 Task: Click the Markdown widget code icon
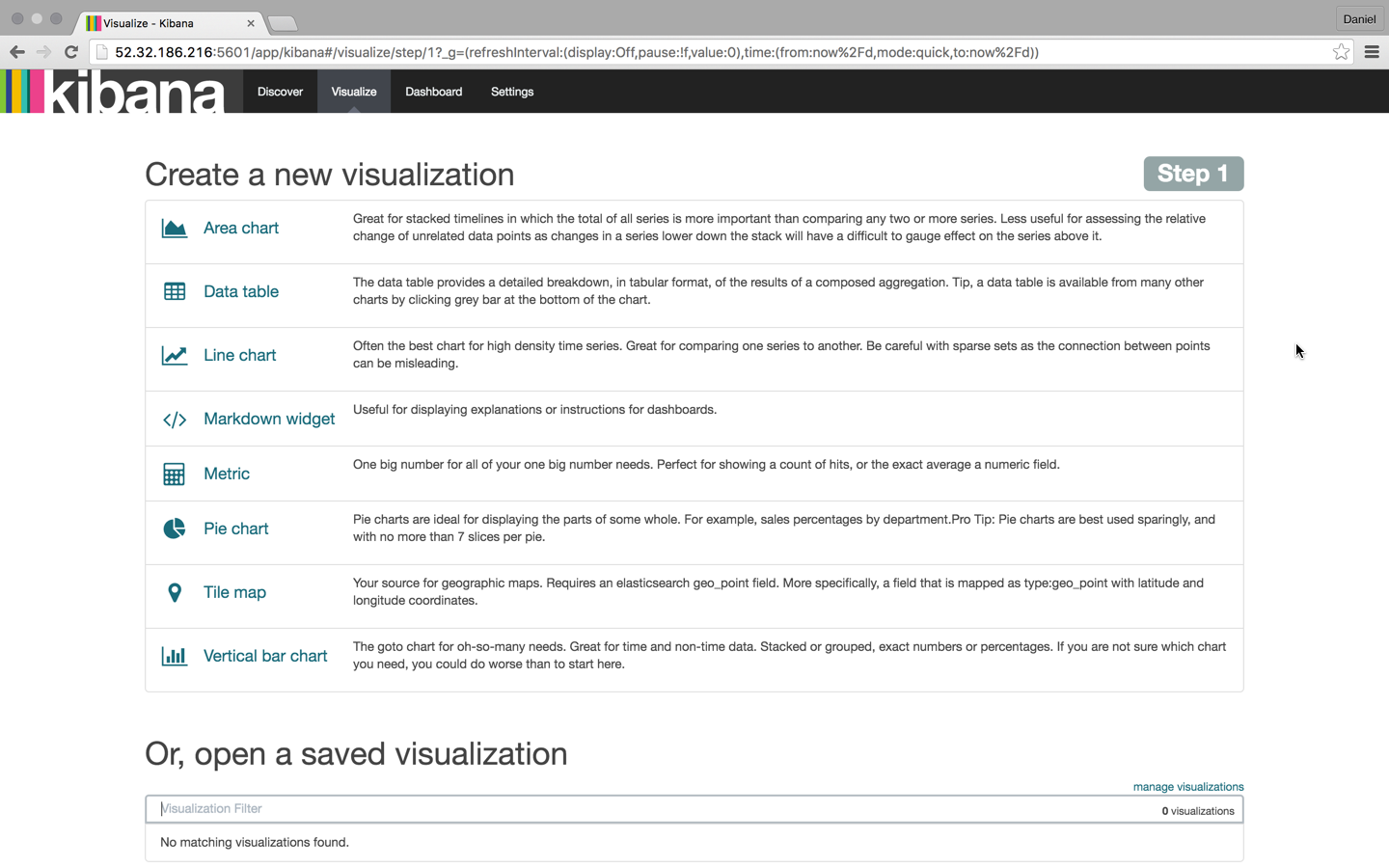pos(174,419)
